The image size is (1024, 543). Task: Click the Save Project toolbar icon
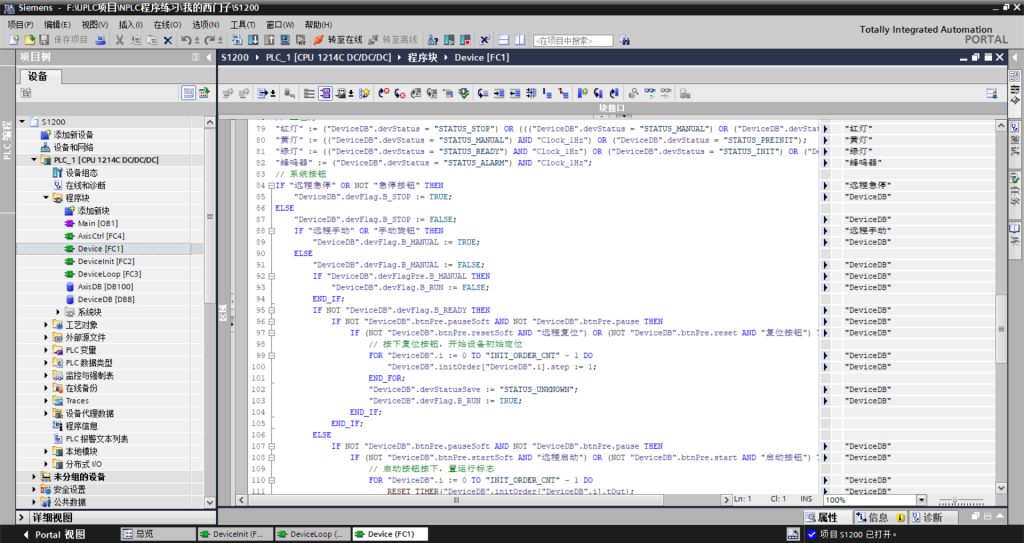coord(44,40)
